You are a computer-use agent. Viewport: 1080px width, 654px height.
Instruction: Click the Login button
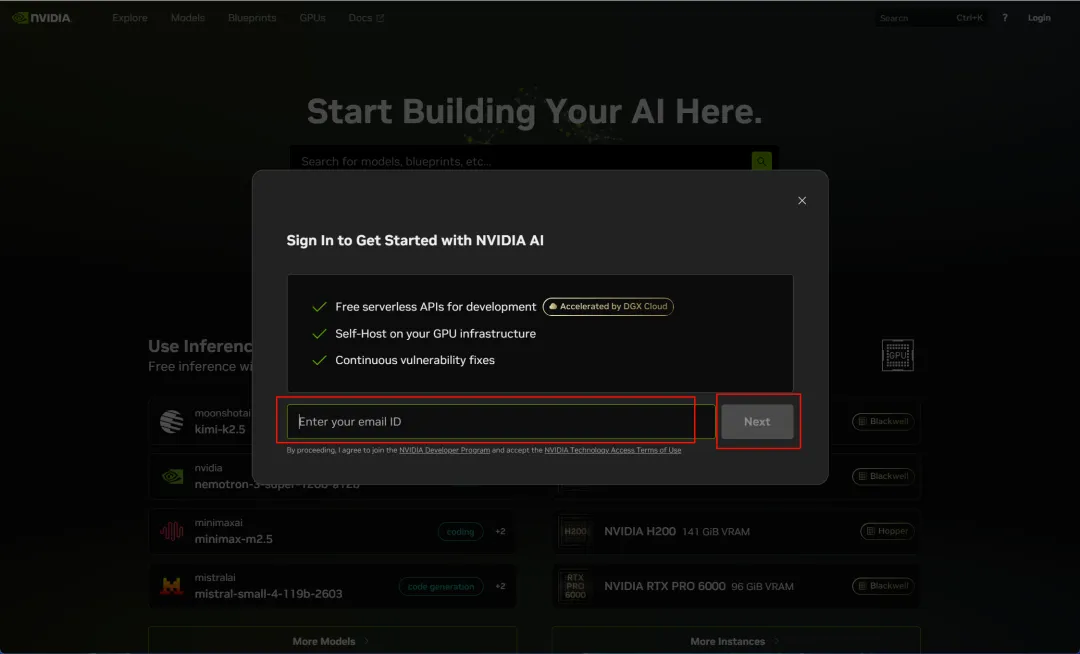(1039, 18)
